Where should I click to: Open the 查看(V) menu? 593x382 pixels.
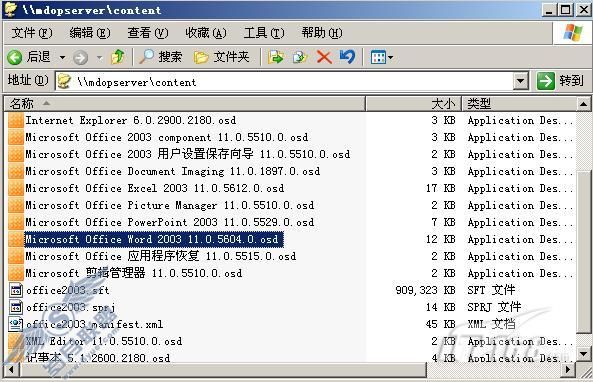coord(147,33)
